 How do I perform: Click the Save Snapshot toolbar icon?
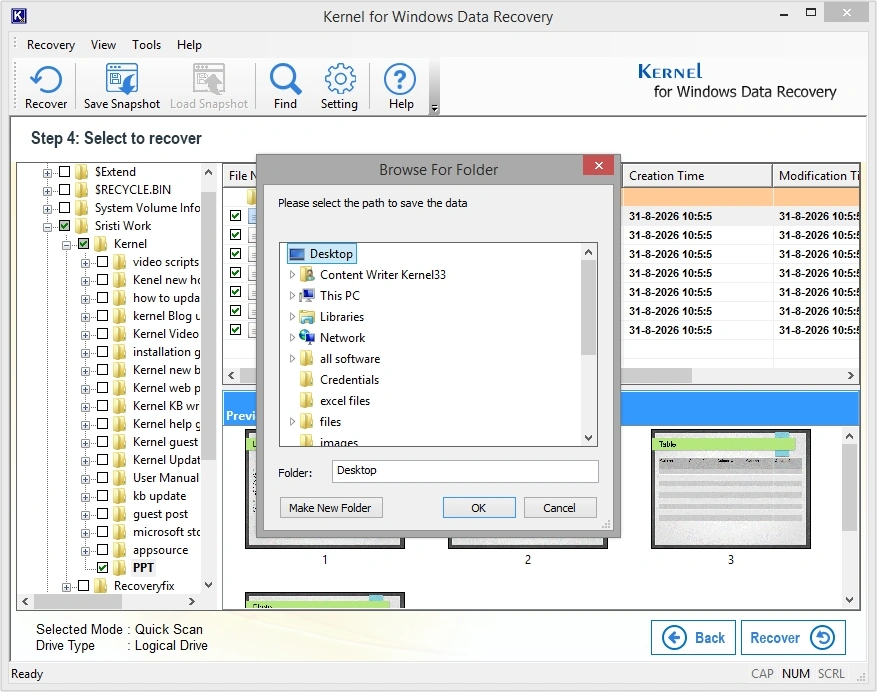pos(121,86)
